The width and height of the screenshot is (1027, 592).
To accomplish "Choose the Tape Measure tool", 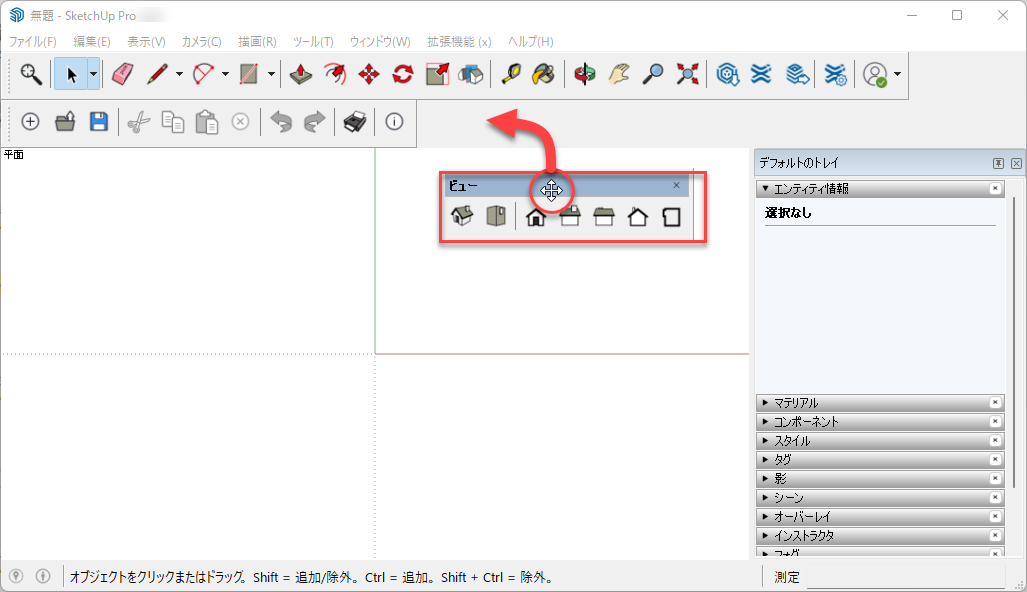I will (511, 74).
